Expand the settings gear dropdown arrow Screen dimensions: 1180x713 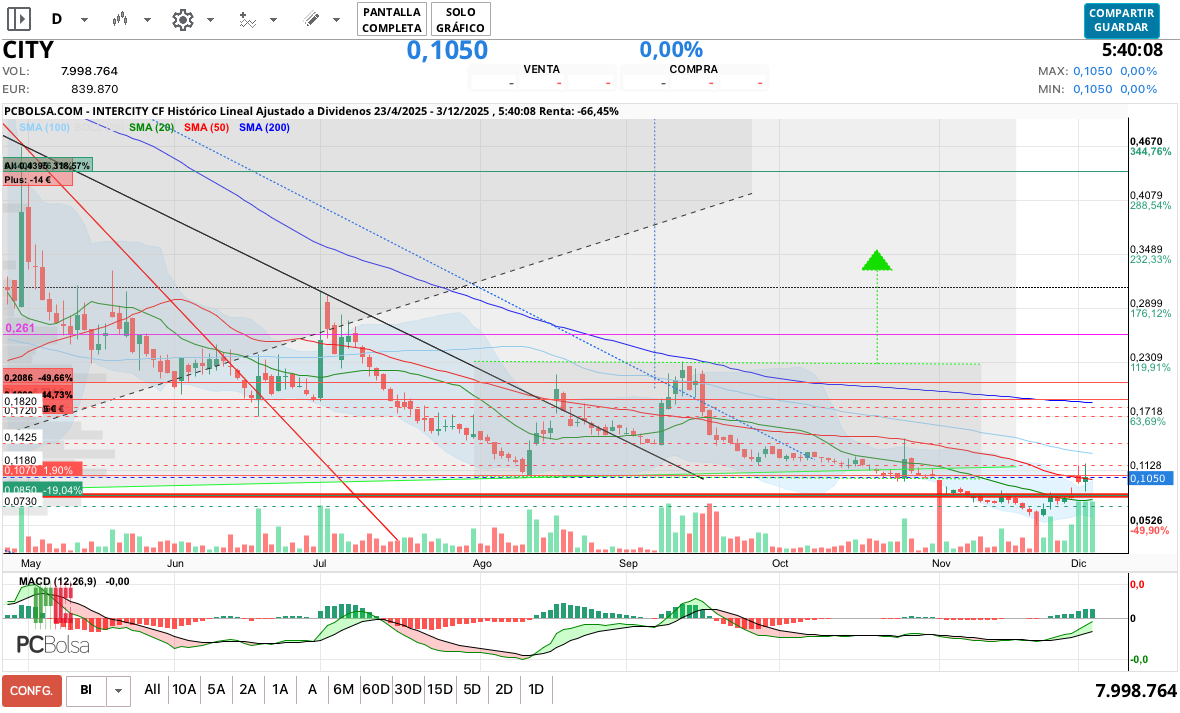(210, 20)
